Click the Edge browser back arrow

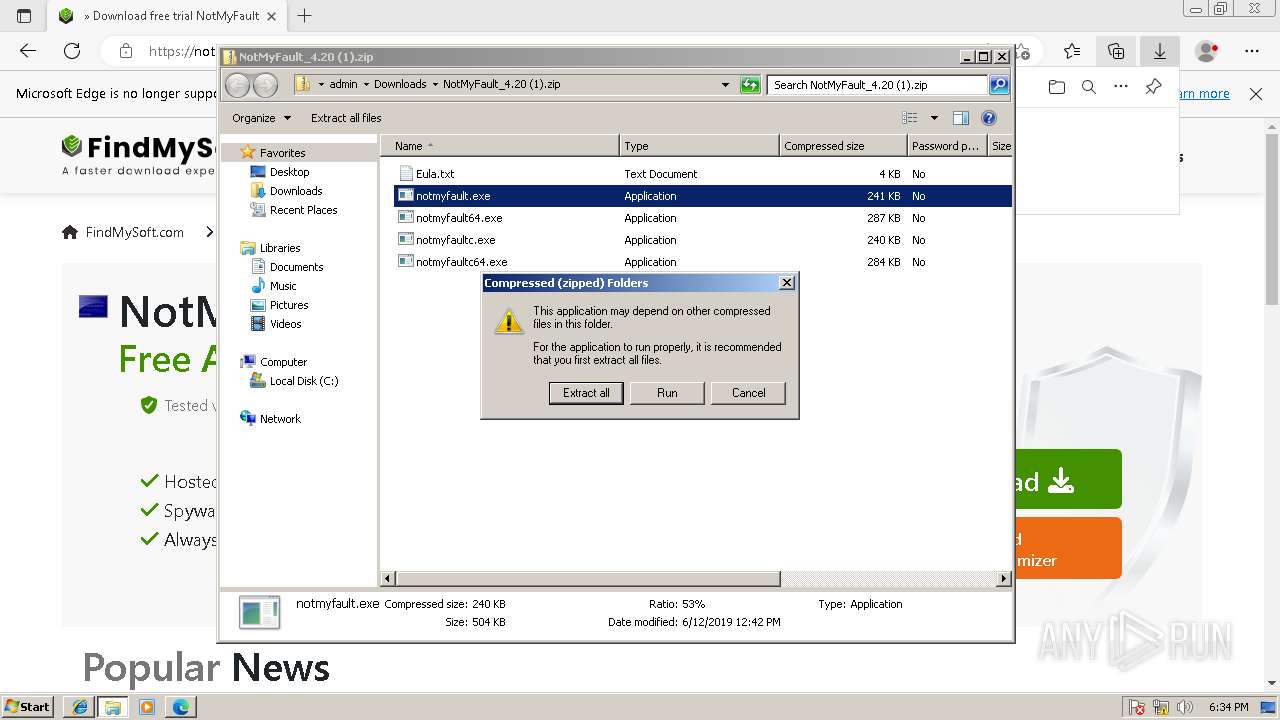tap(28, 51)
